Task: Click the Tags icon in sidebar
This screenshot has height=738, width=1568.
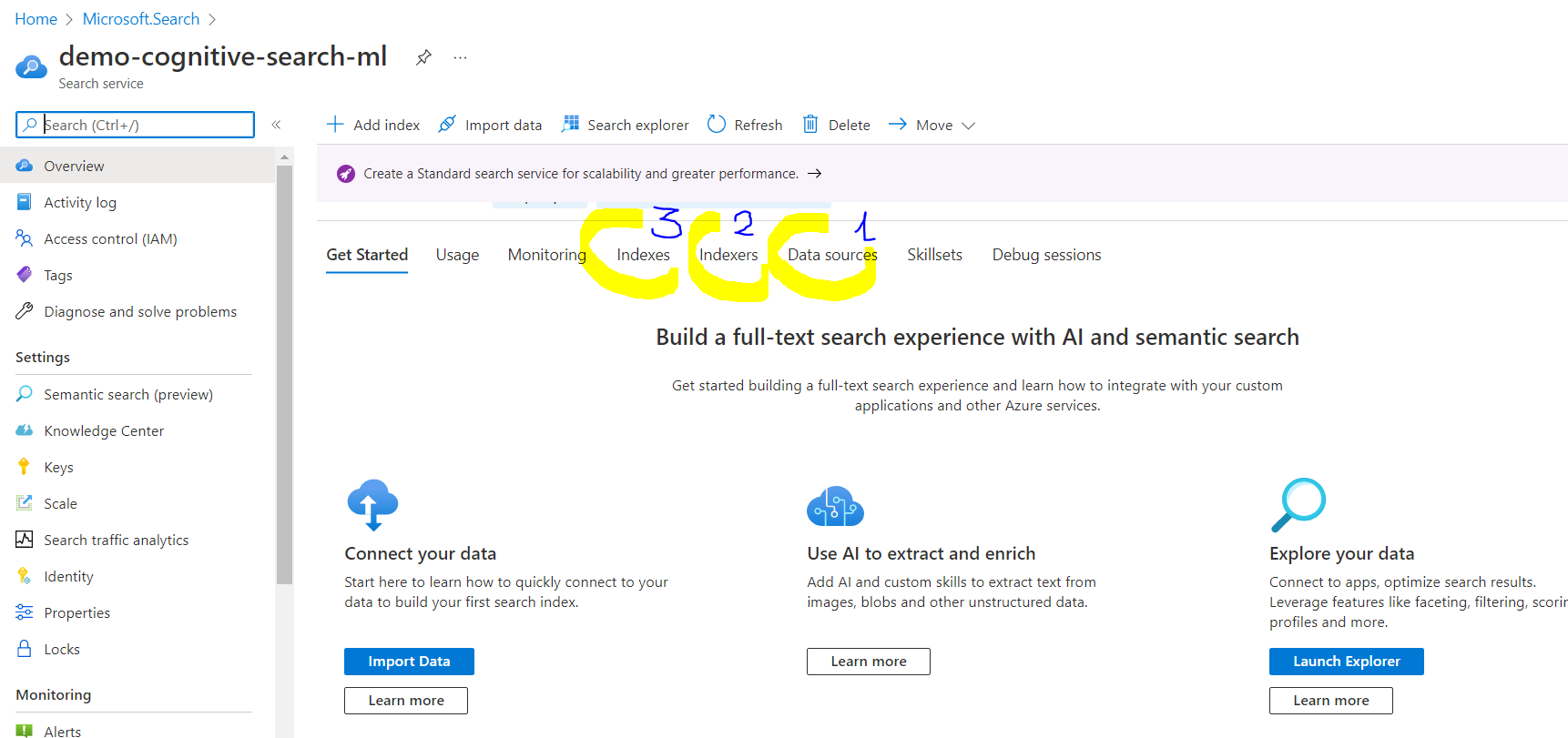Action: (25, 275)
